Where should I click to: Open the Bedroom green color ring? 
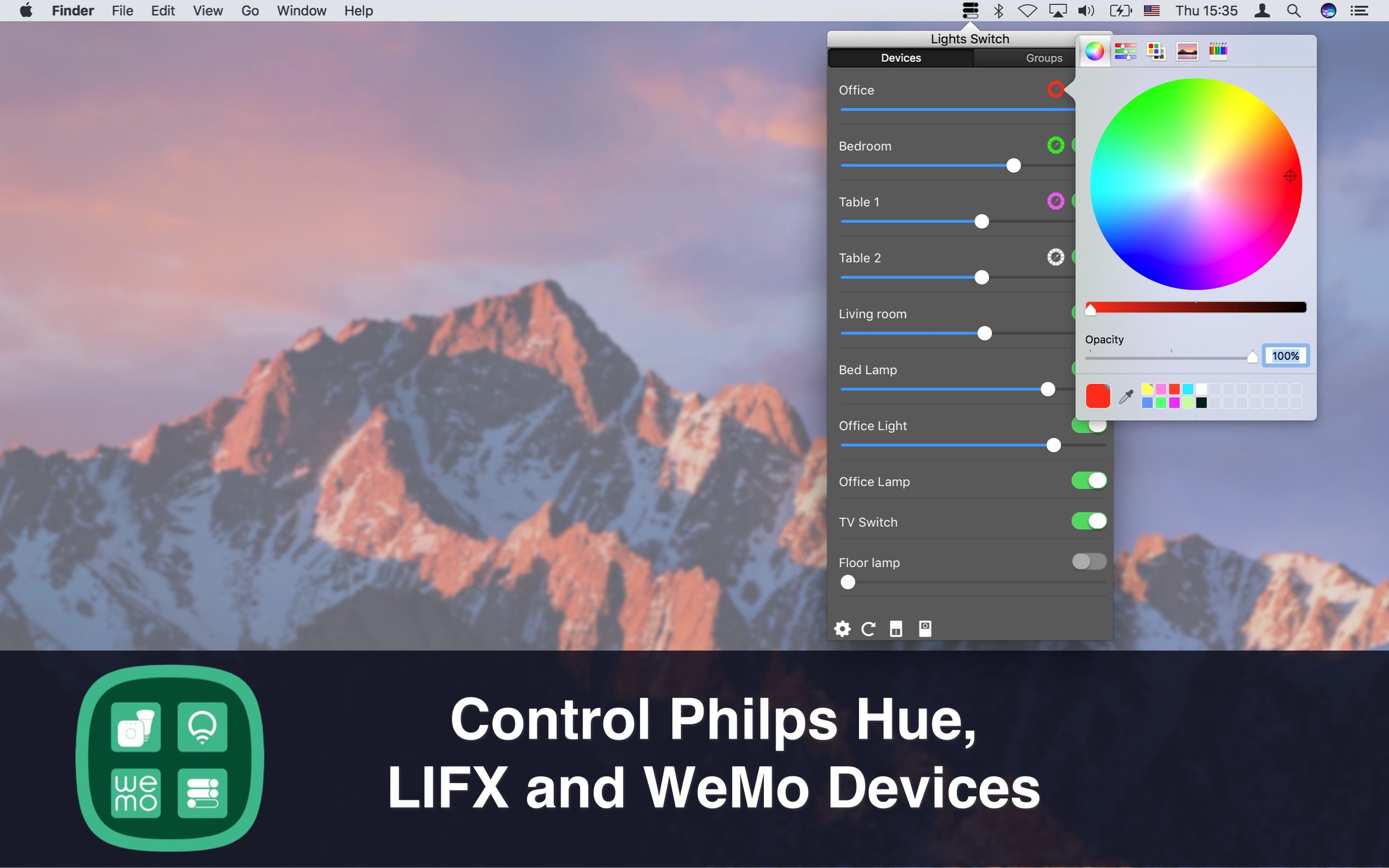pos(1056,145)
